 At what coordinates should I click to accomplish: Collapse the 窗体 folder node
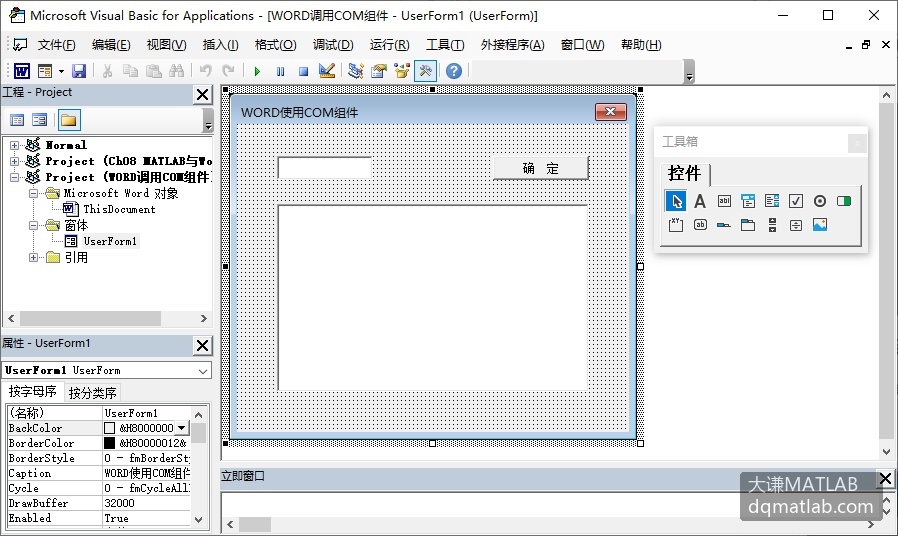[33, 226]
